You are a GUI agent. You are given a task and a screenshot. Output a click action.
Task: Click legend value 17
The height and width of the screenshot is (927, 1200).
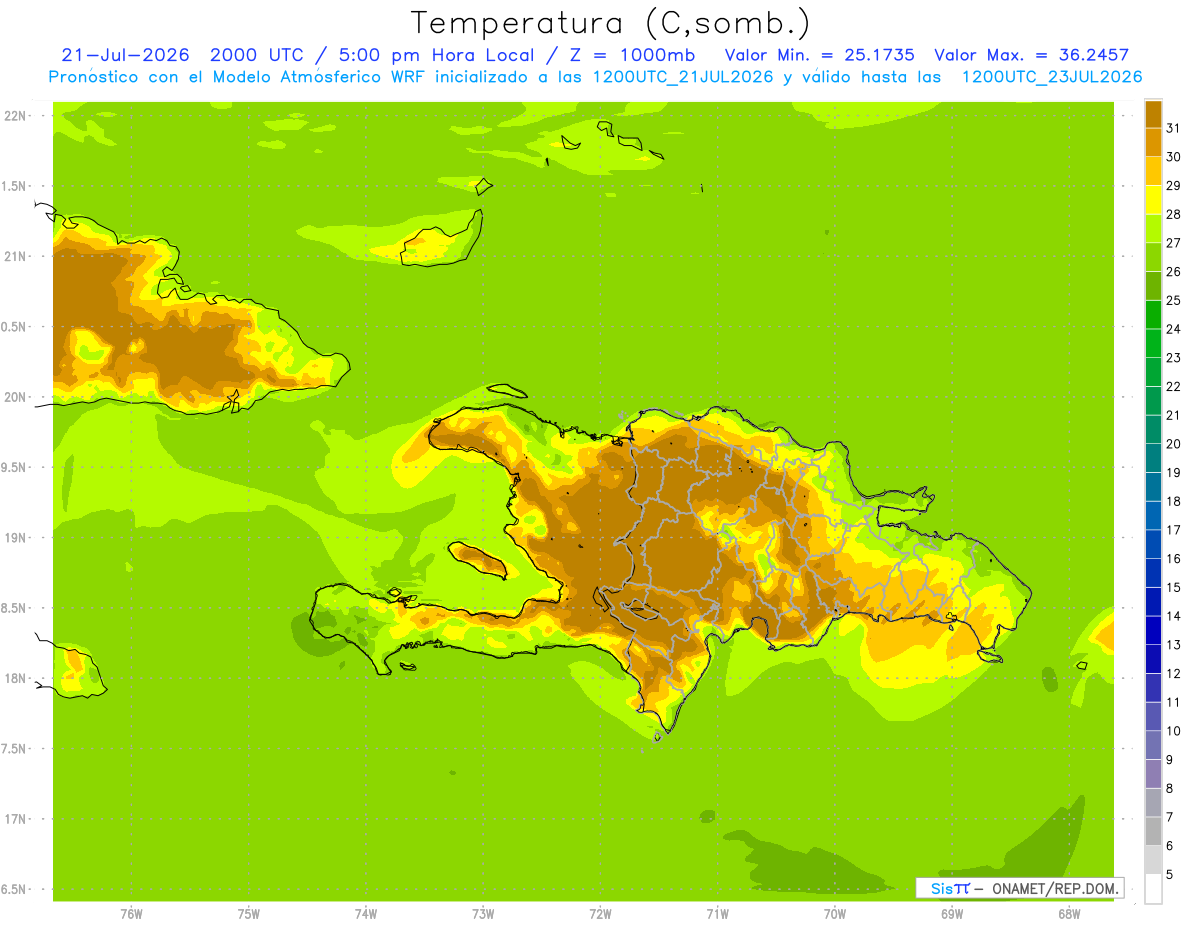(1174, 530)
